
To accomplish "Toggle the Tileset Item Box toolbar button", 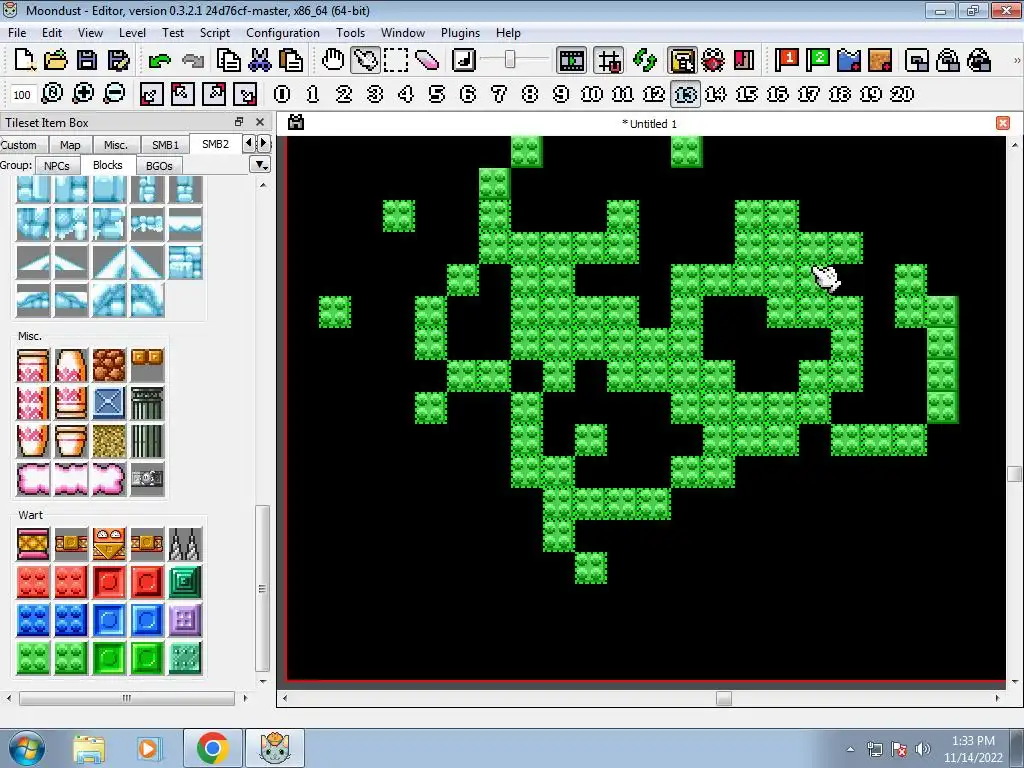I will click(x=682, y=61).
